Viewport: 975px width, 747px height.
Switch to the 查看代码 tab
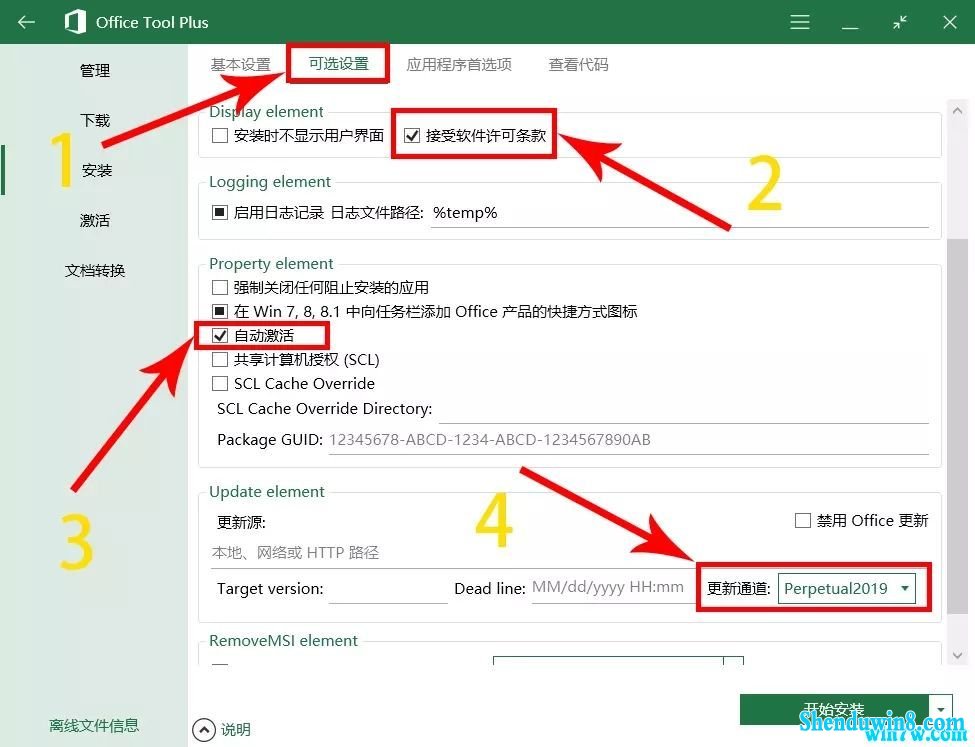578,65
